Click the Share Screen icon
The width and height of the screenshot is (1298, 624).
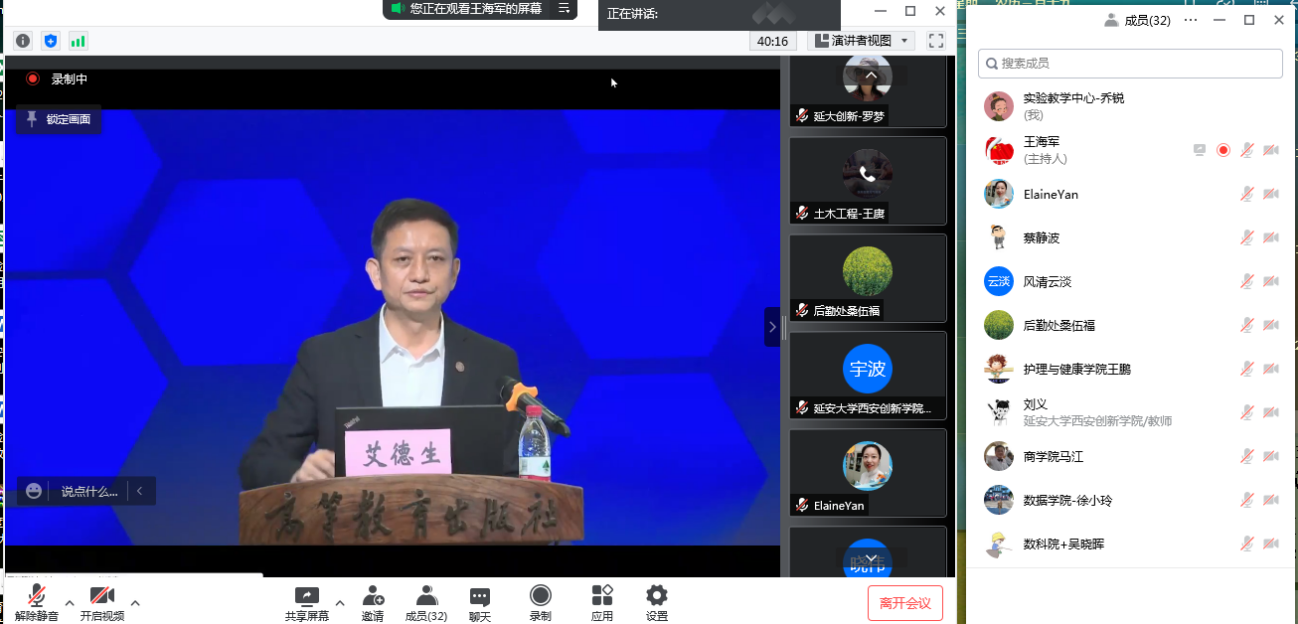click(x=306, y=603)
